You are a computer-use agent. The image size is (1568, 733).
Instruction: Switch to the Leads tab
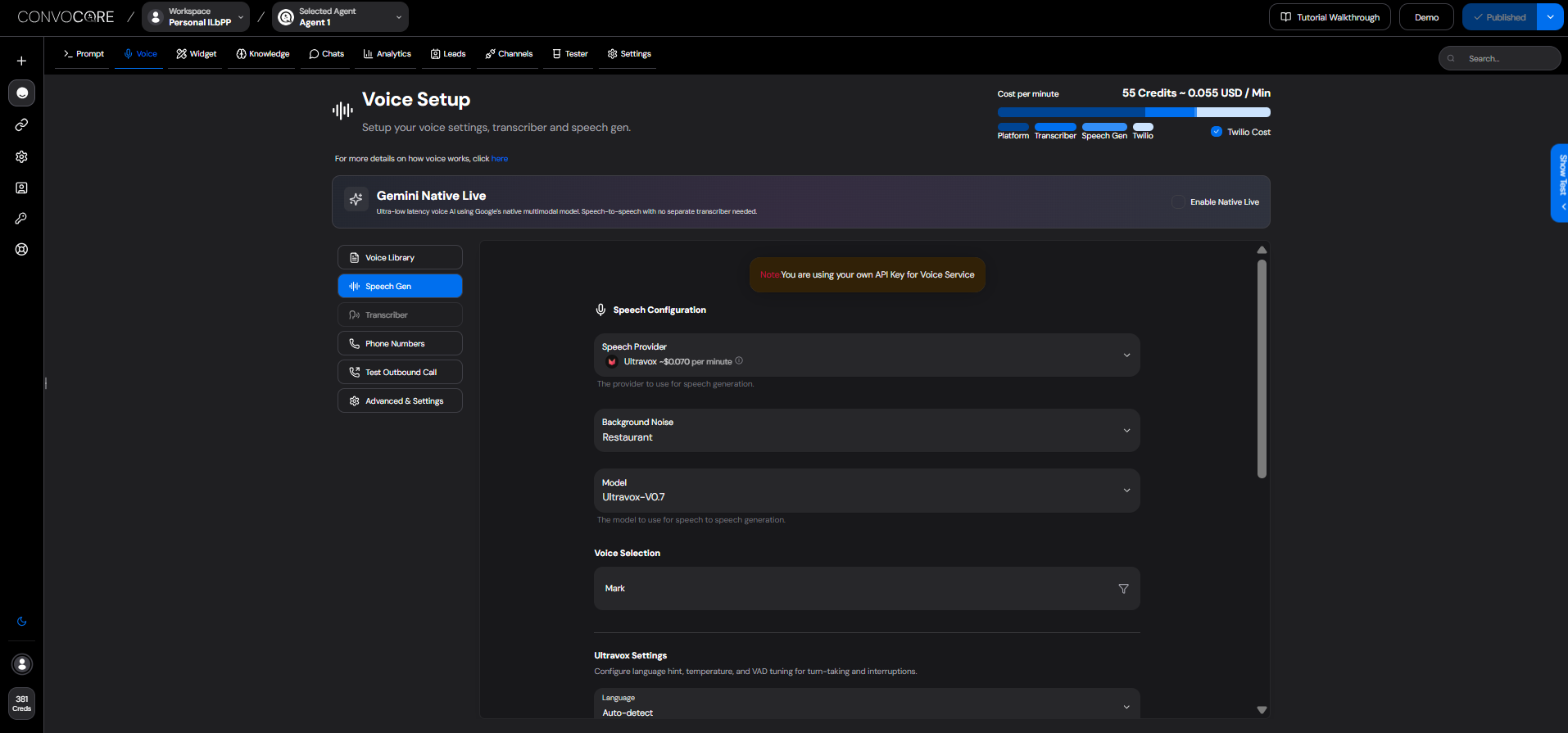pyautogui.click(x=448, y=54)
